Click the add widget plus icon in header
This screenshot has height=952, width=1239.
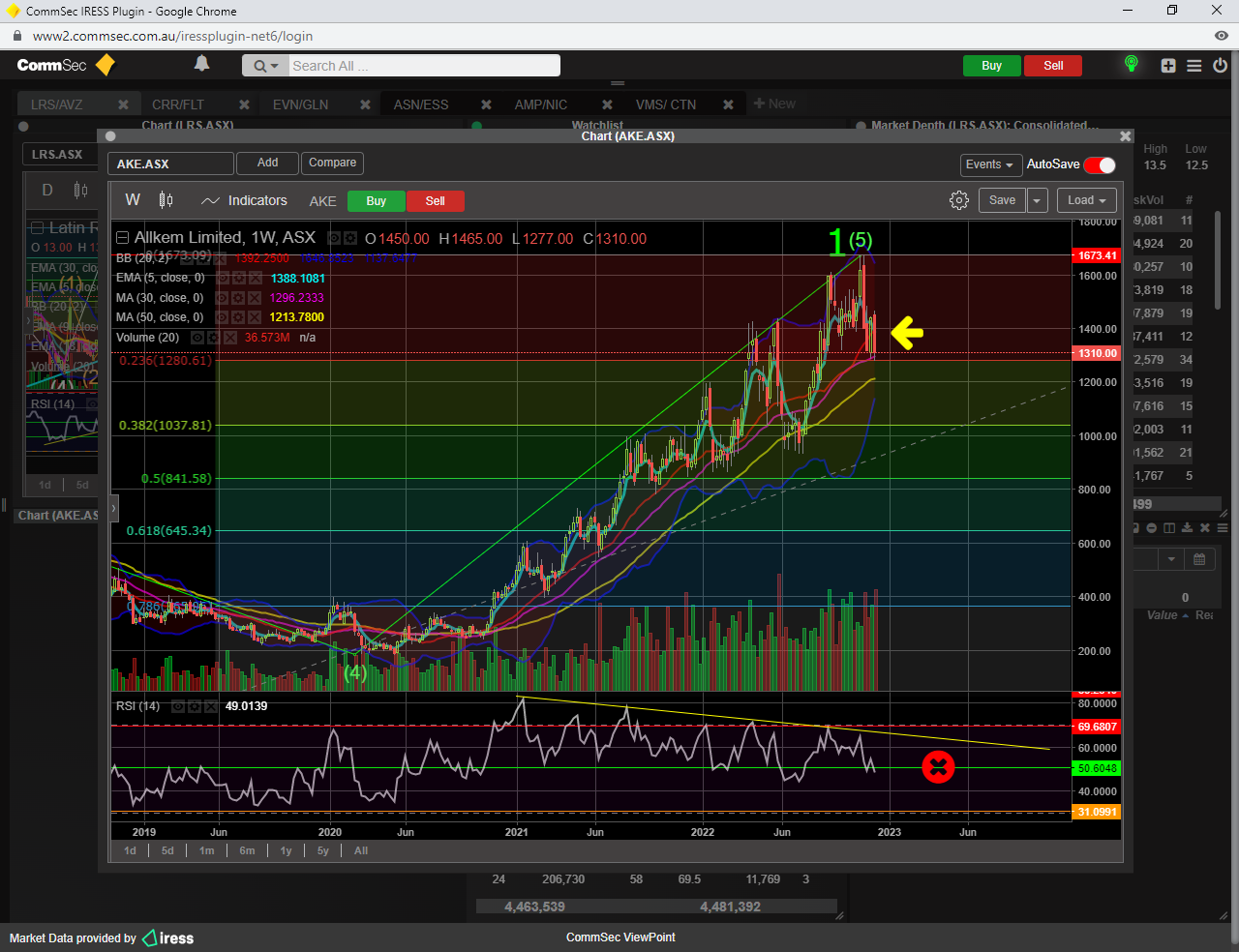click(x=1168, y=66)
